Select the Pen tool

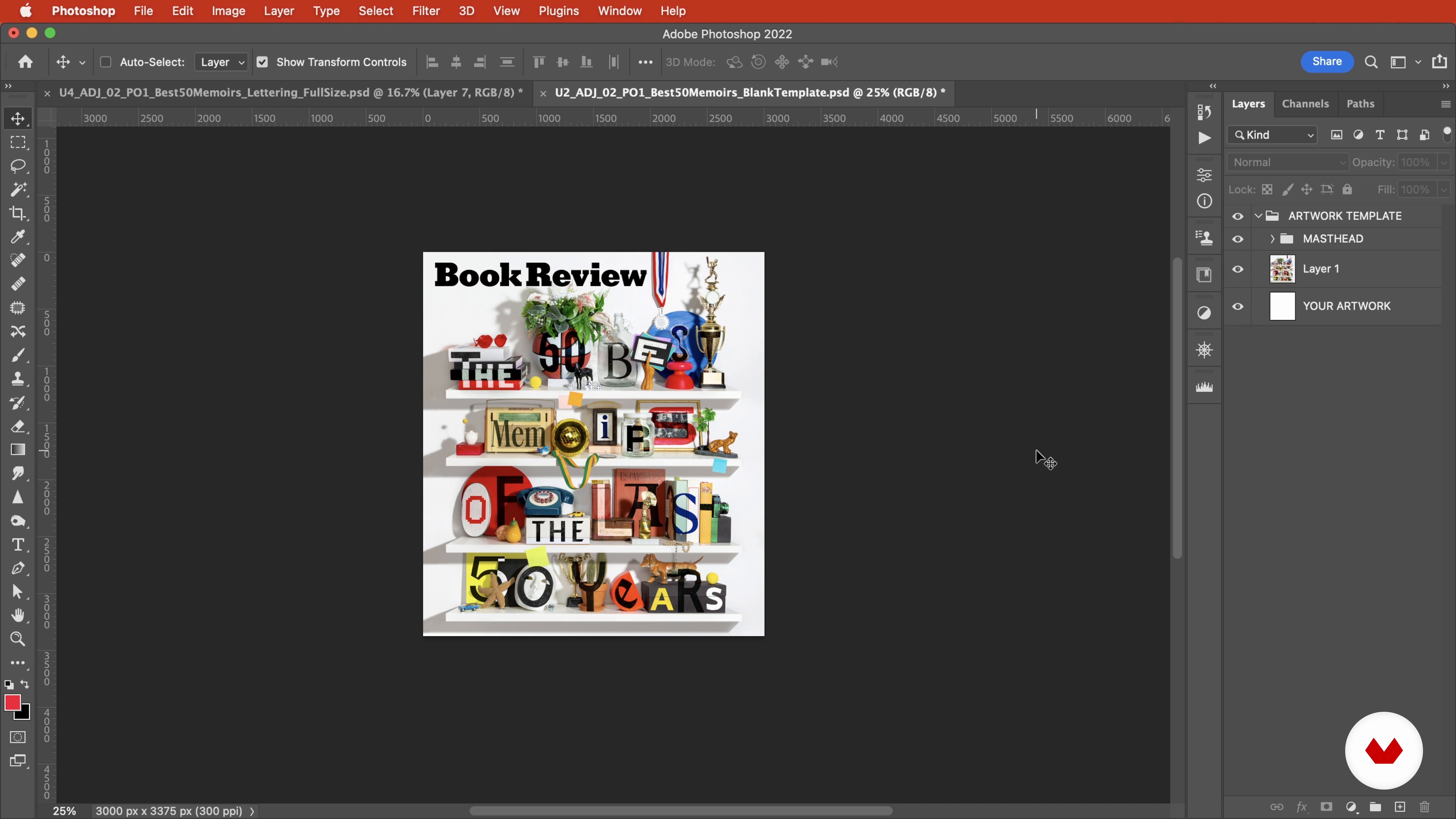tap(17, 568)
